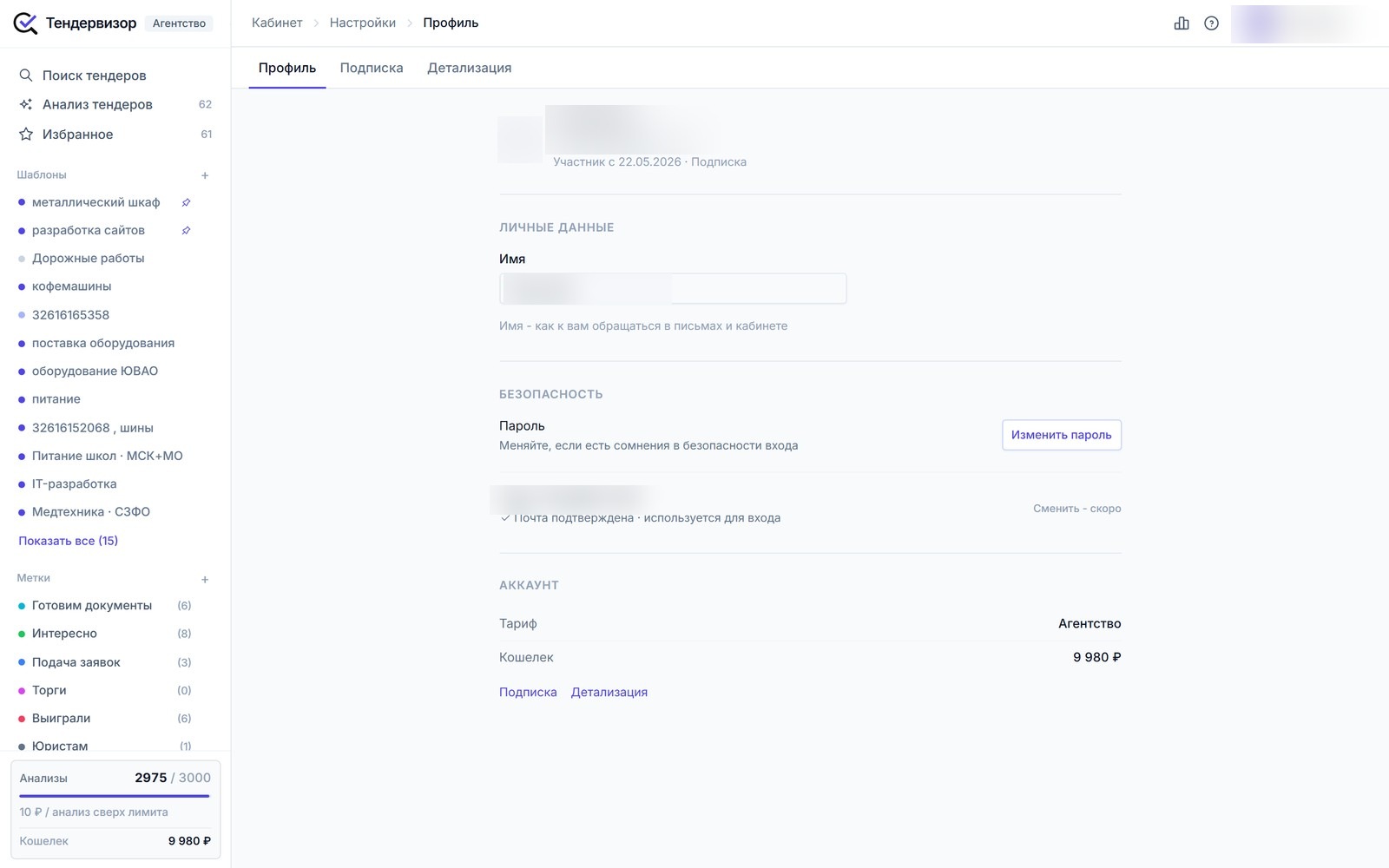Image resolution: width=1389 pixels, height=868 pixels.
Task: Add a new template with Шаблоны plus icon
Action: coord(205,175)
